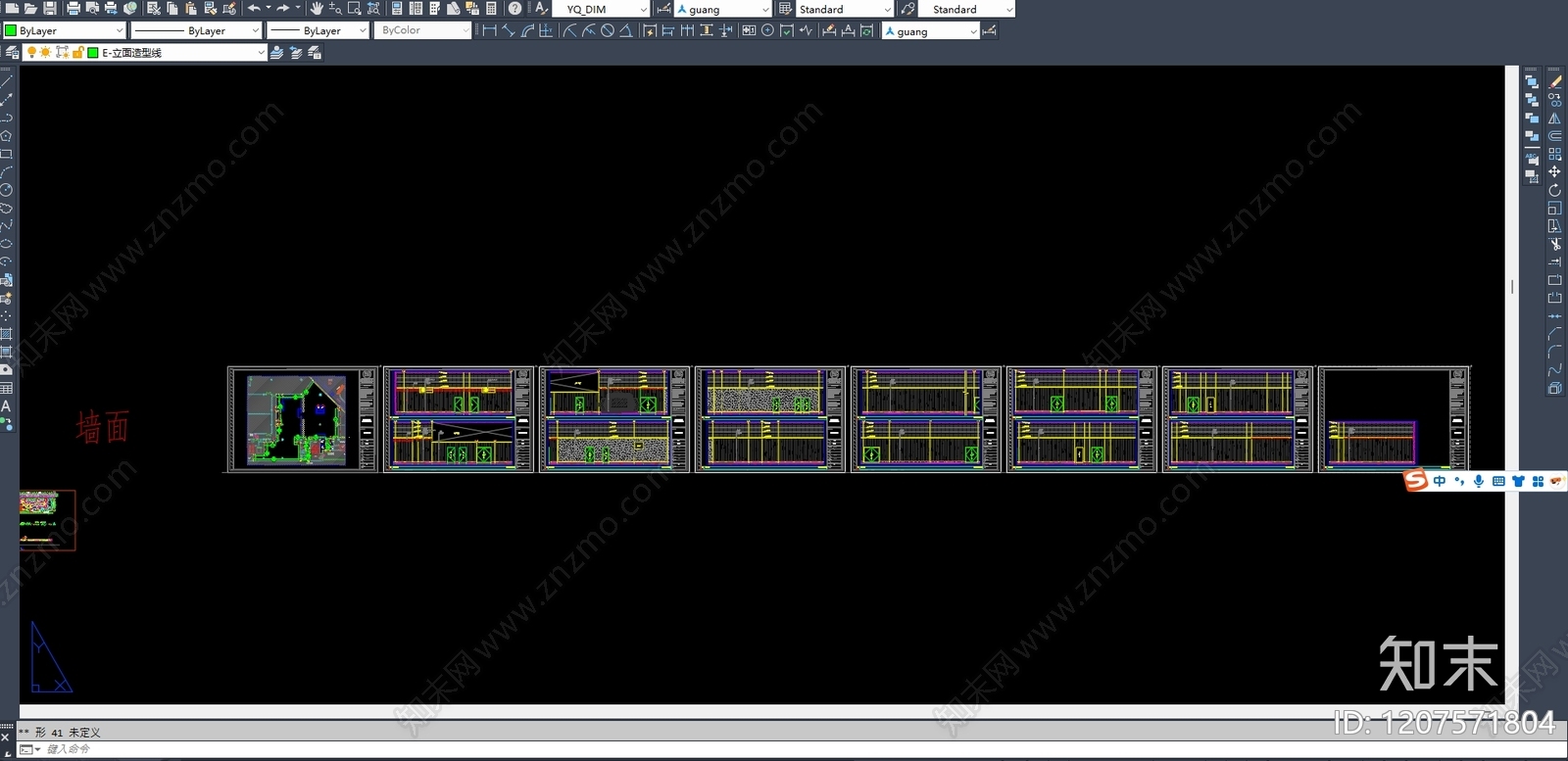Select the Angular dimension tool
Image resolution: width=1568 pixels, height=761 pixels.
click(625, 30)
